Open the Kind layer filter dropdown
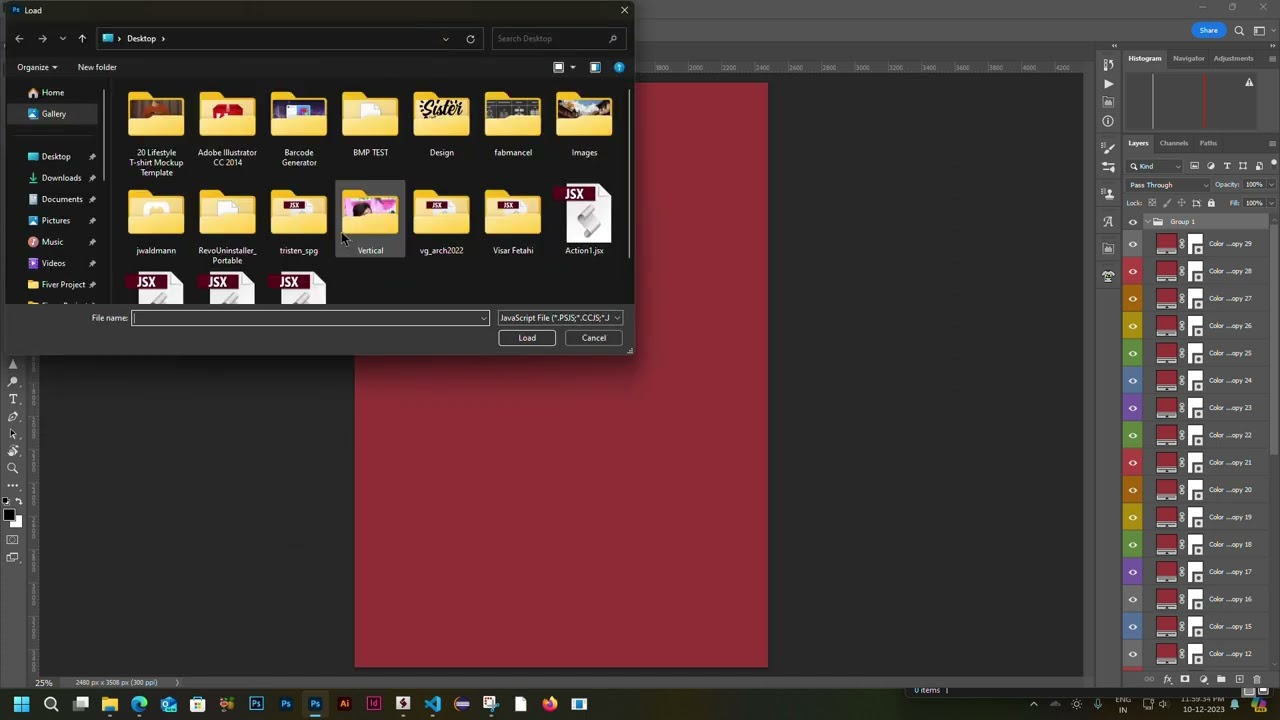1280x720 pixels. tap(1156, 166)
